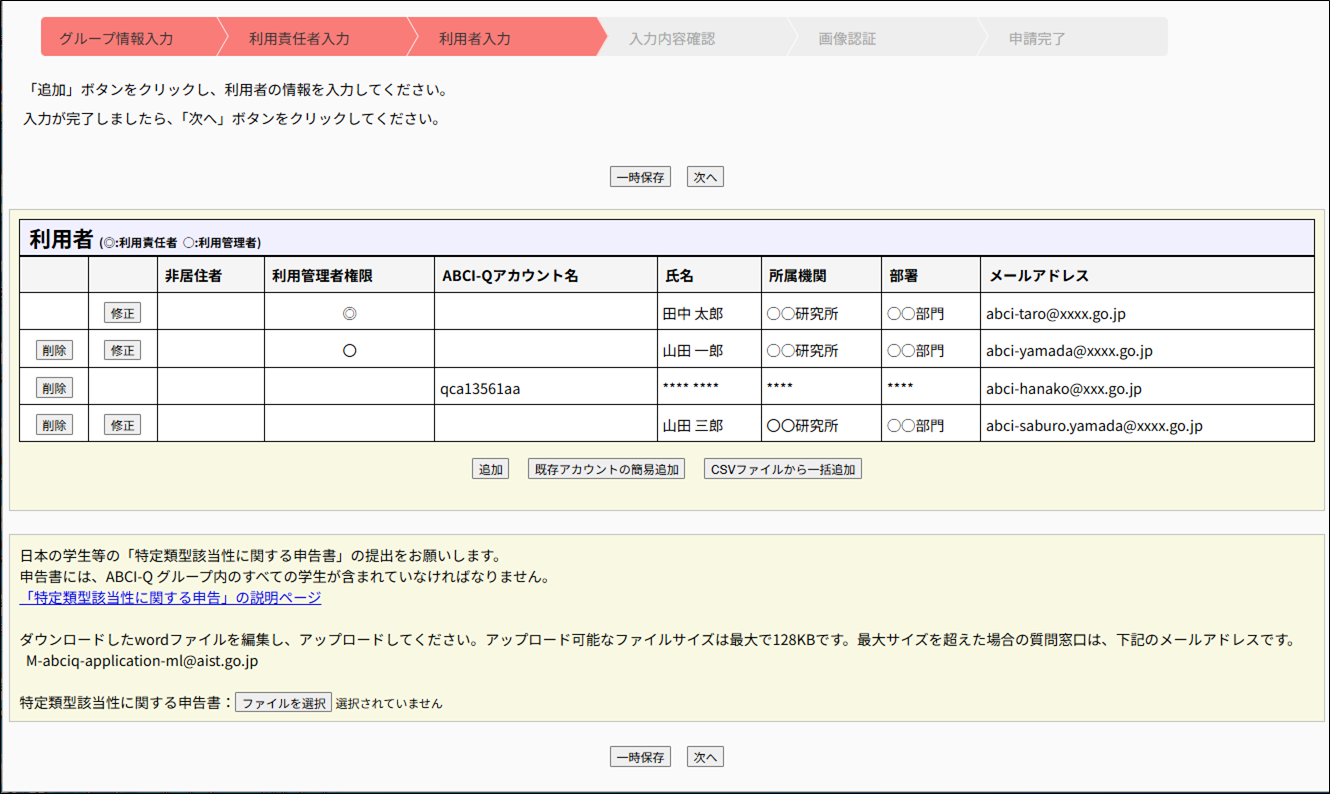This screenshot has width=1330, height=794.
Task: Delete the 山田 三郎 user row
Action: (x=54, y=425)
